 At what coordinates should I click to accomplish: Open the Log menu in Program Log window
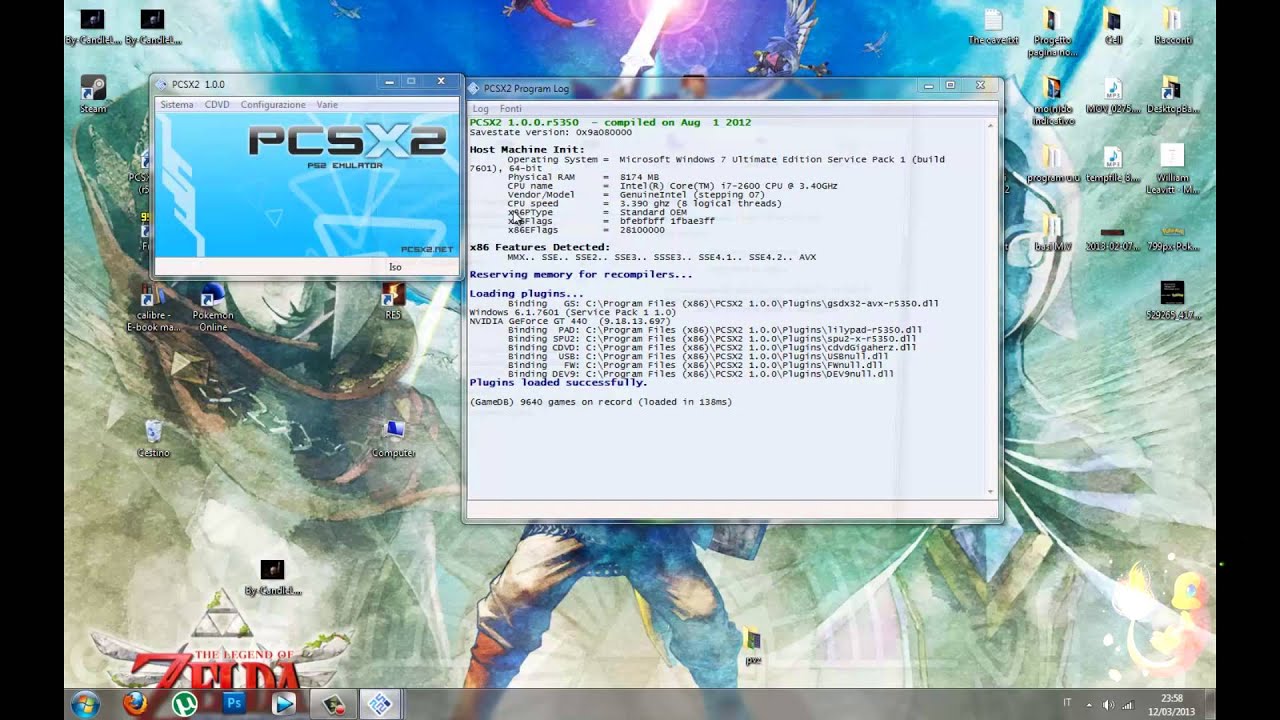click(481, 108)
